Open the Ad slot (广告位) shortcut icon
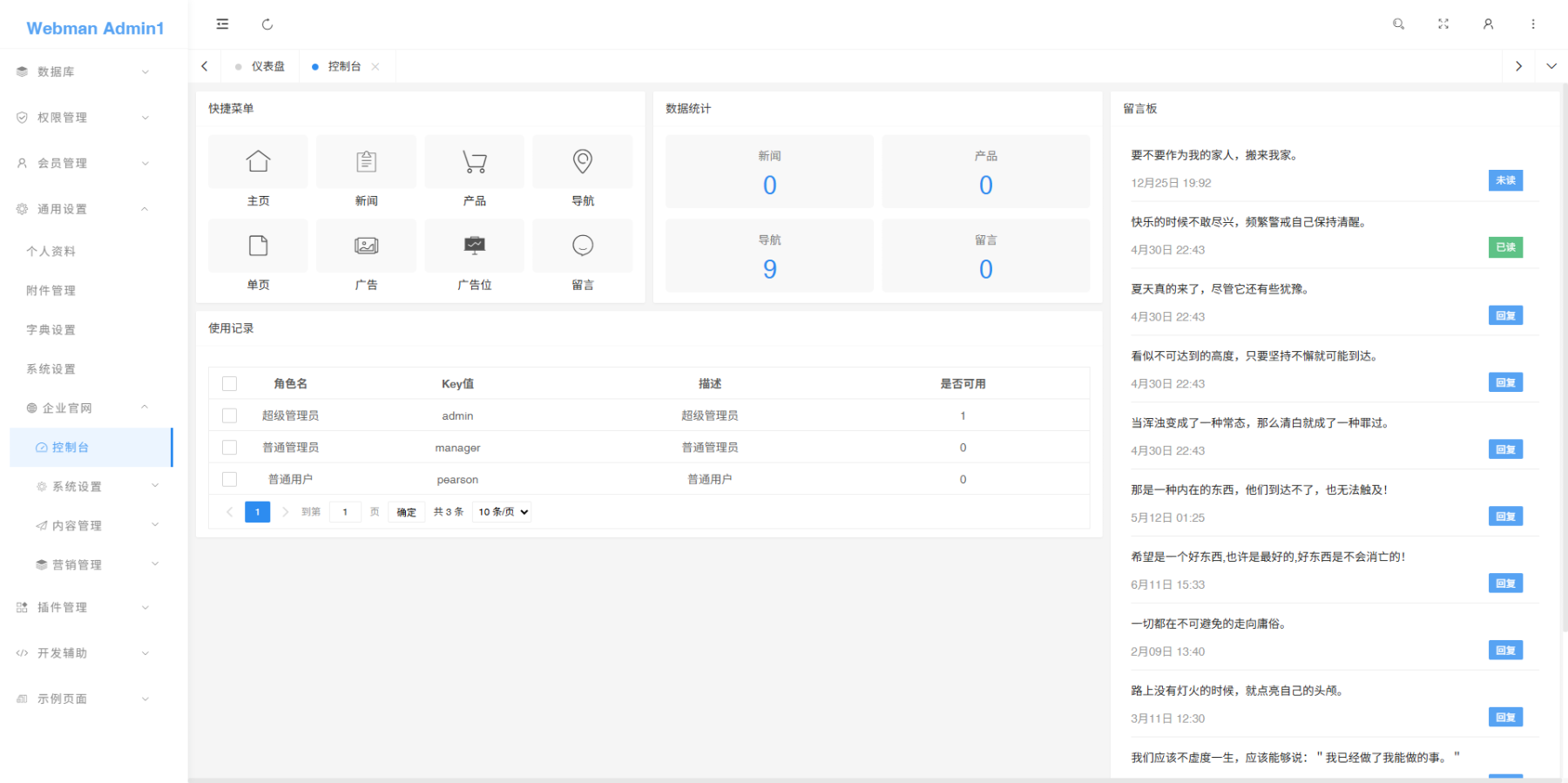 point(474,246)
